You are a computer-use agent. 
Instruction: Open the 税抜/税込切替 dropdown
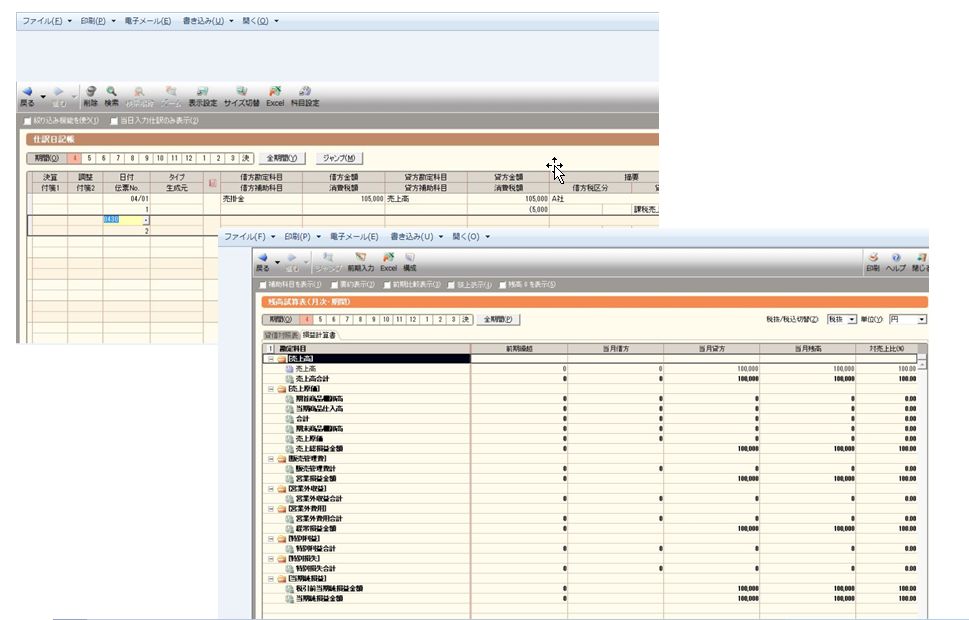851,319
